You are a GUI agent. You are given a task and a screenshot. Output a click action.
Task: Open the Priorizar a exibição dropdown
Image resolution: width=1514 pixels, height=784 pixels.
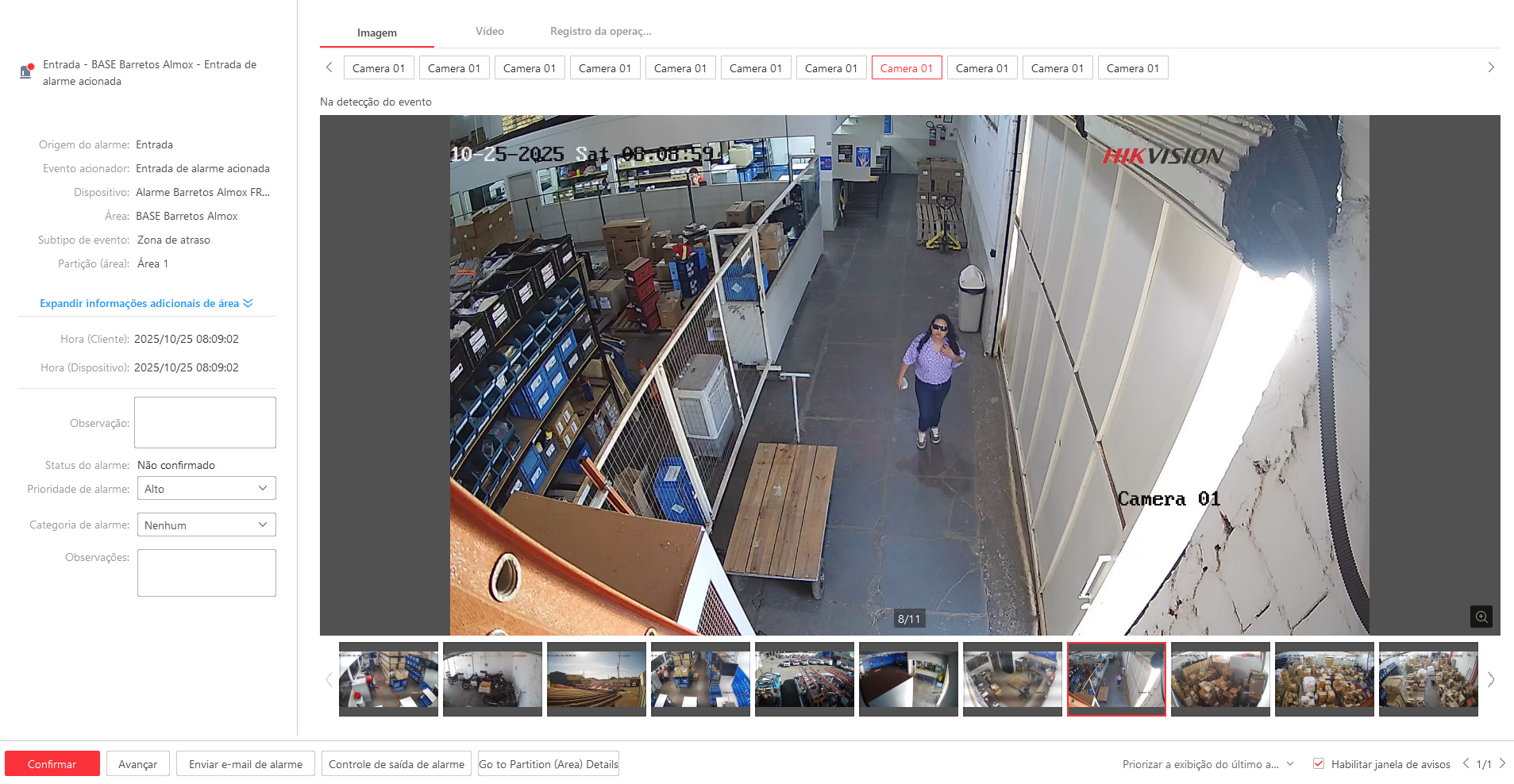click(x=1208, y=764)
